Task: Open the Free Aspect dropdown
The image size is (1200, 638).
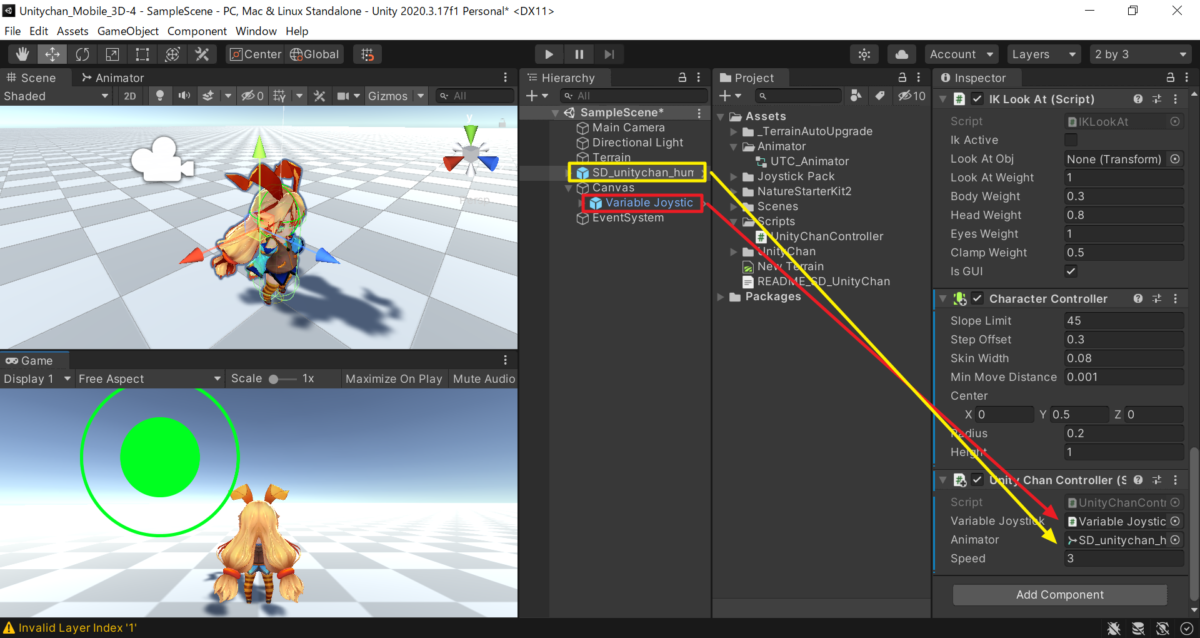Action: coord(150,379)
